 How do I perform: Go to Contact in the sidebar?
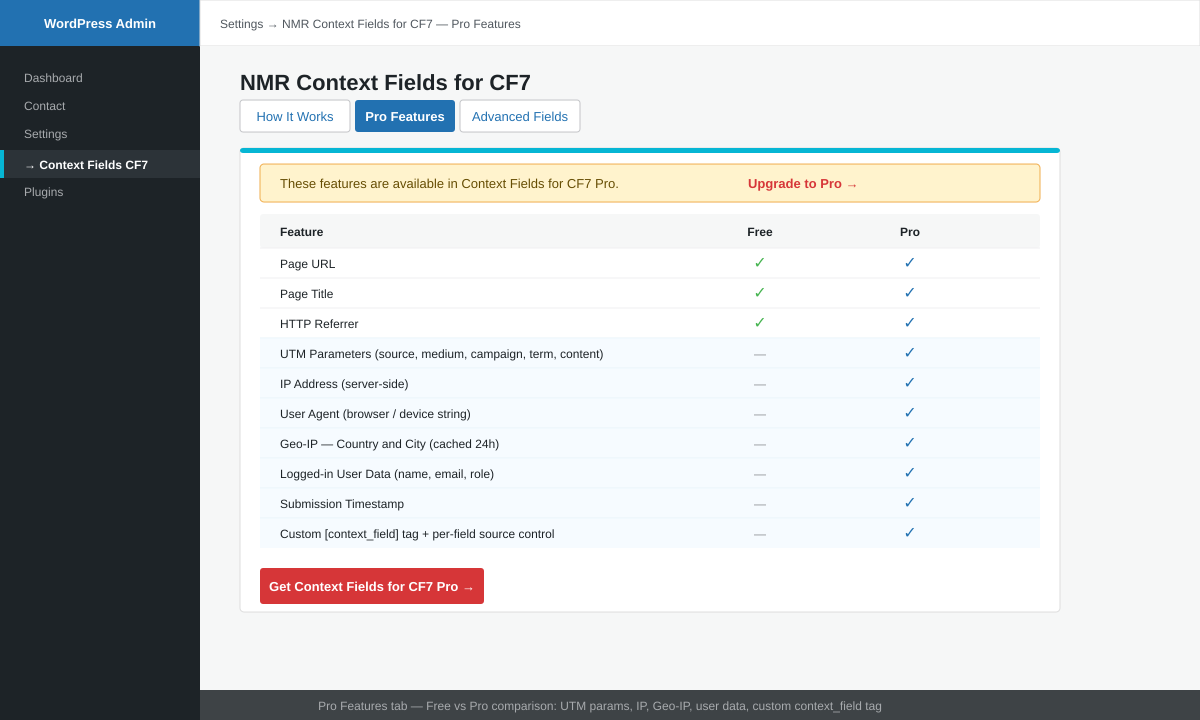(x=45, y=106)
